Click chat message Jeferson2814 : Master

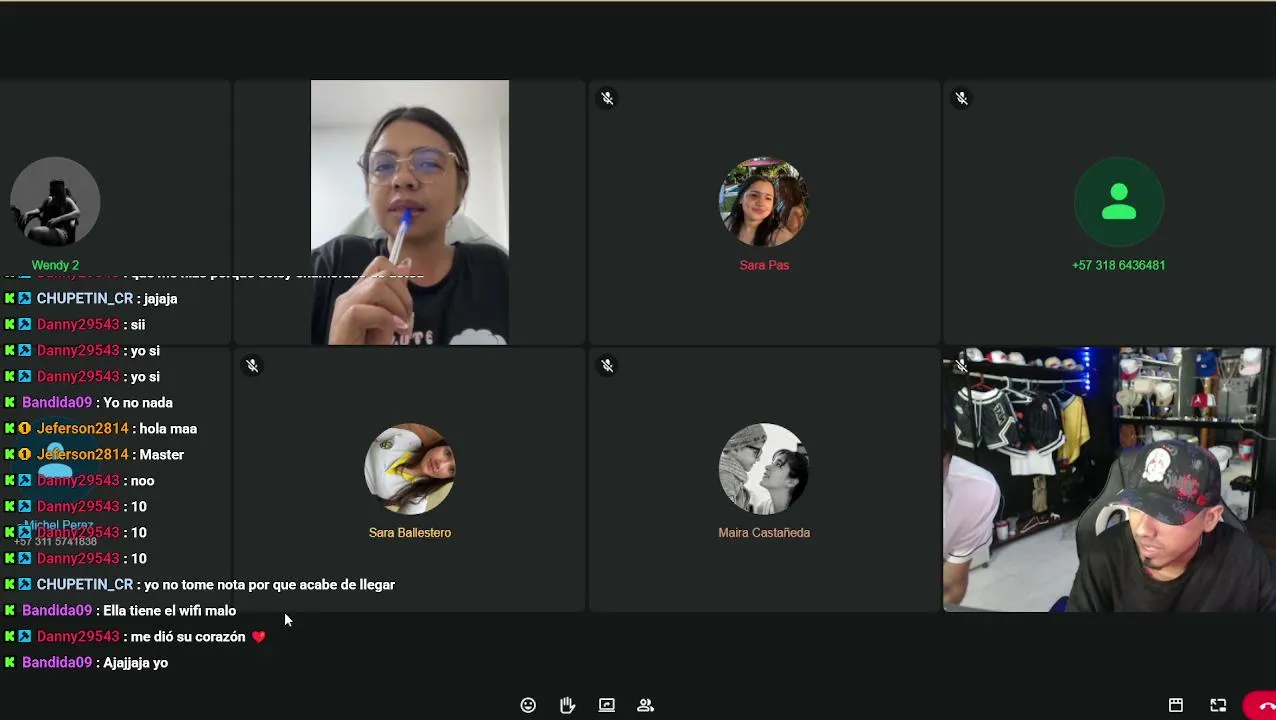(95, 454)
